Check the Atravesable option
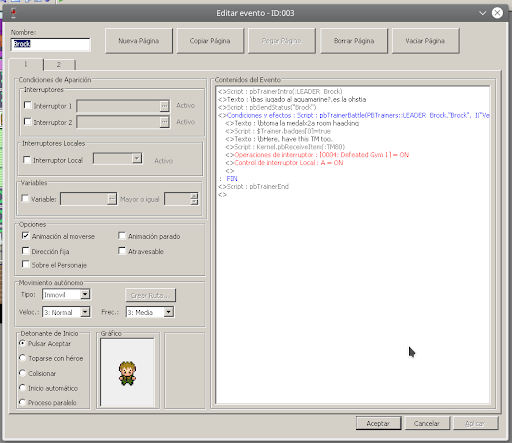The image size is (512, 443). (x=122, y=251)
